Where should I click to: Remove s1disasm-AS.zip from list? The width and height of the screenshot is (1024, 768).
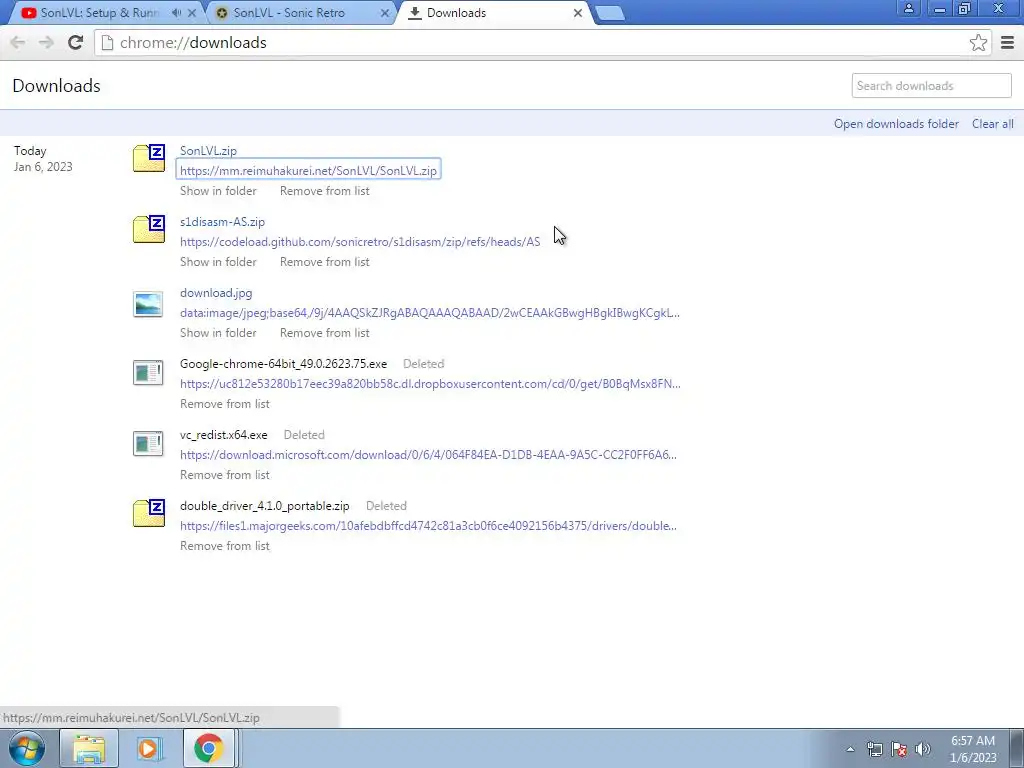tap(325, 262)
